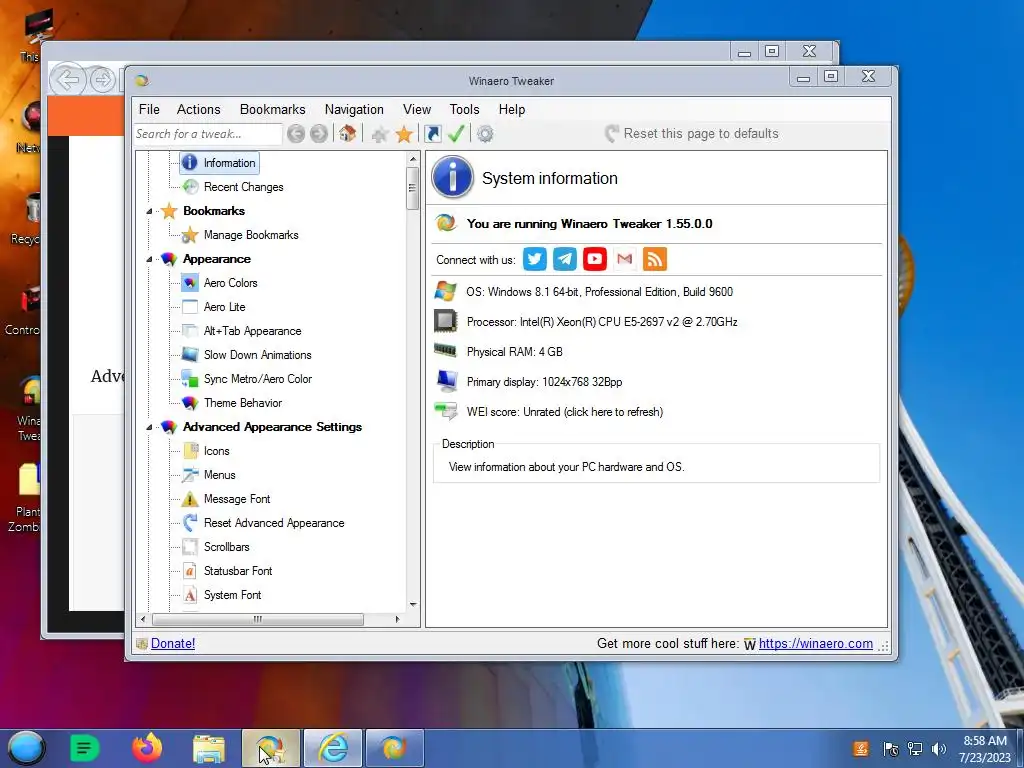
Task: Click the tree scroll right arrow
Action: click(x=397, y=619)
